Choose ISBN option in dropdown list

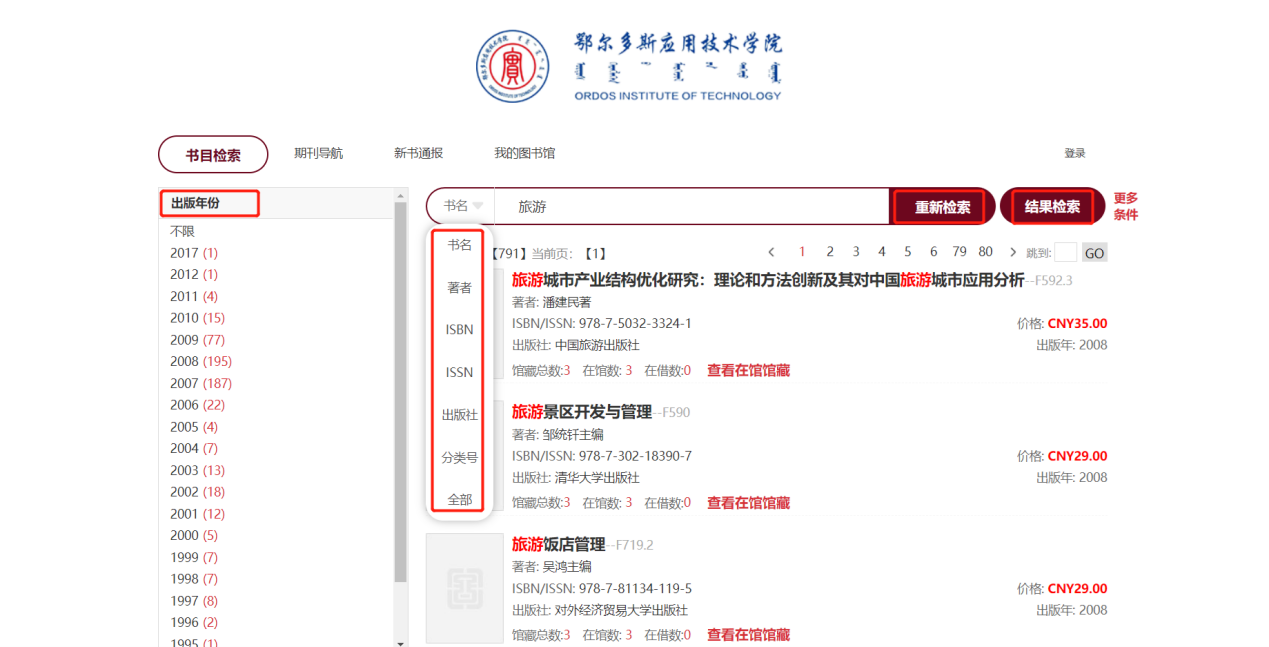(x=459, y=330)
